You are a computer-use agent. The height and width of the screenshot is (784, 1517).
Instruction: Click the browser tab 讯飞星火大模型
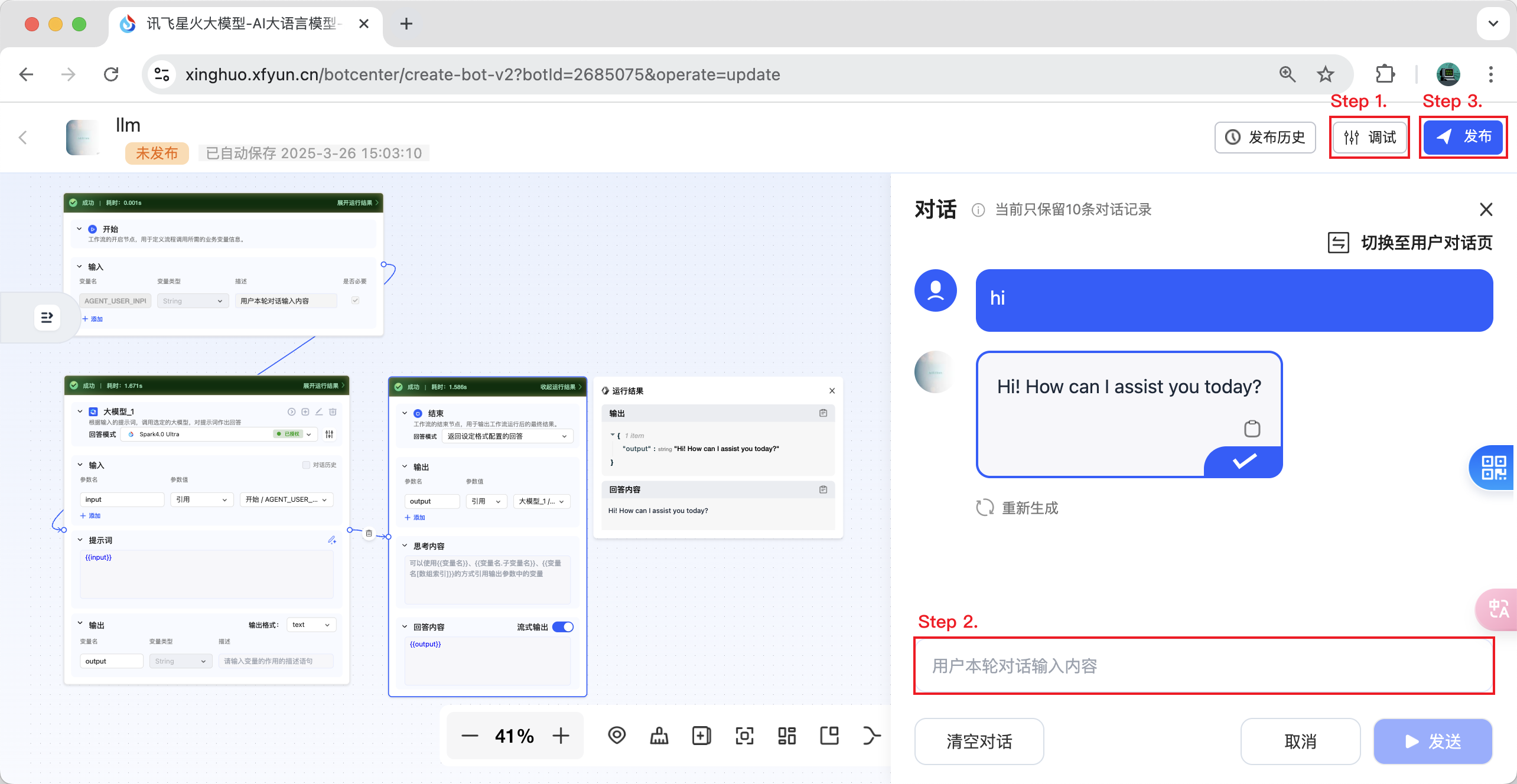(241, 24)
